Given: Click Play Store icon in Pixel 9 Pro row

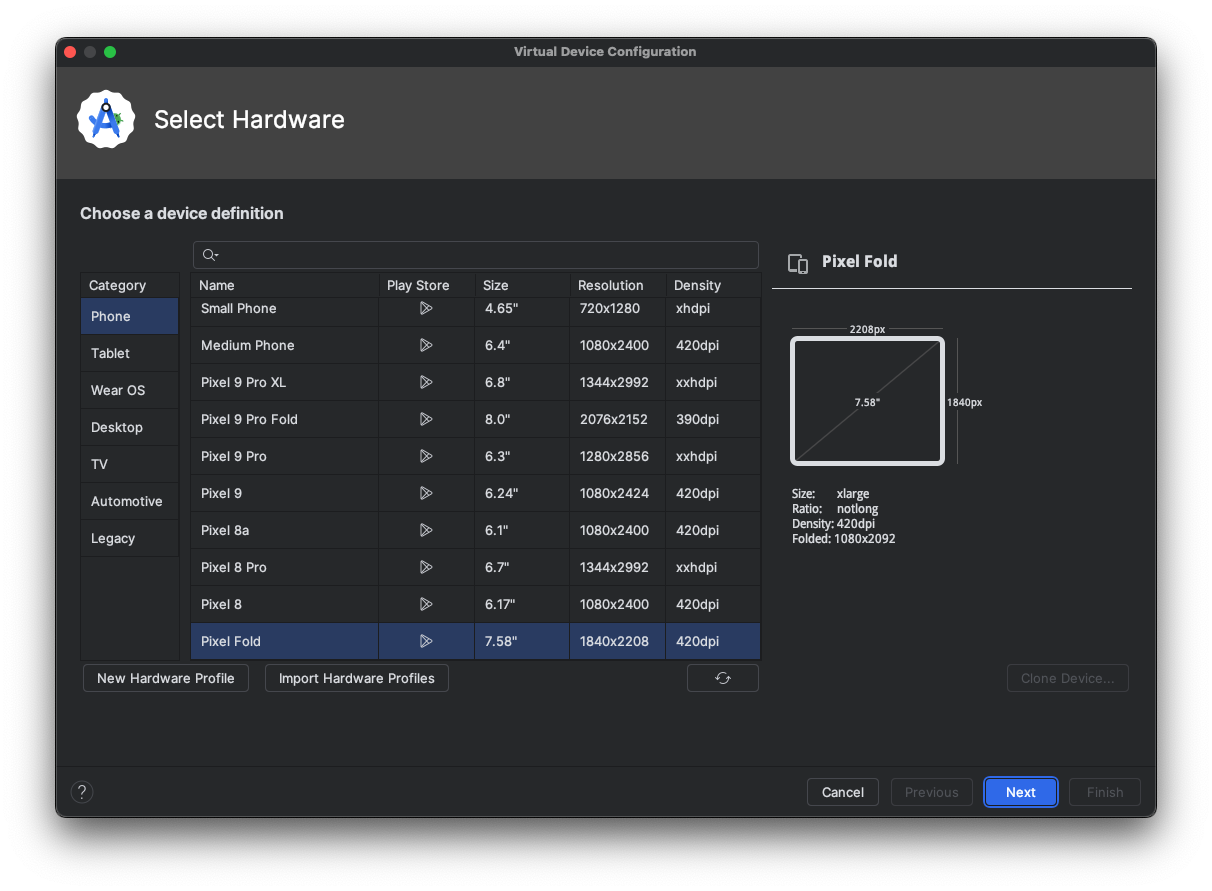Looking at the screenshot, I should (x=426, y=456).
